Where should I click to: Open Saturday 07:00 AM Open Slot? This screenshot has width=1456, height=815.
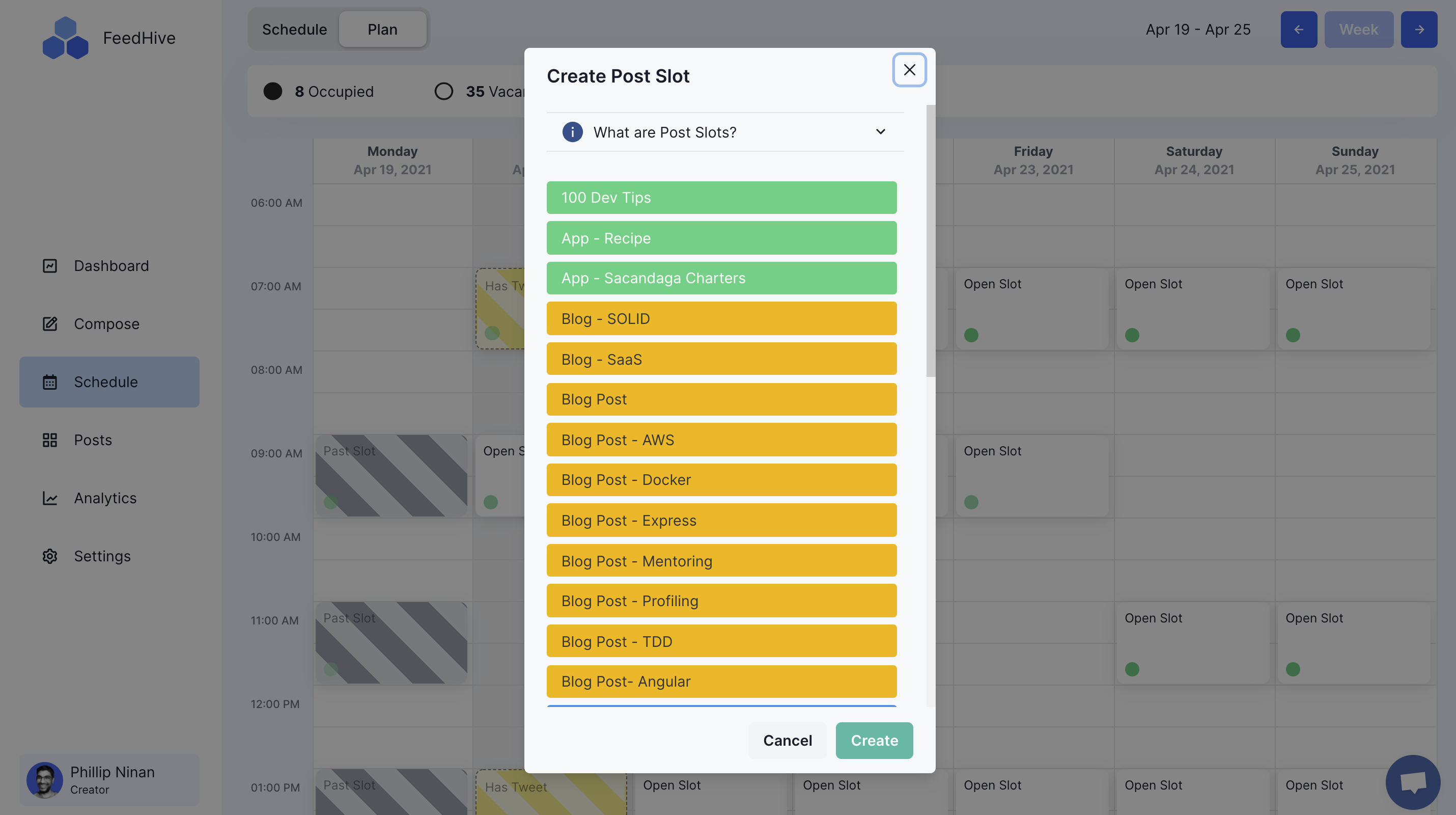1193,309
